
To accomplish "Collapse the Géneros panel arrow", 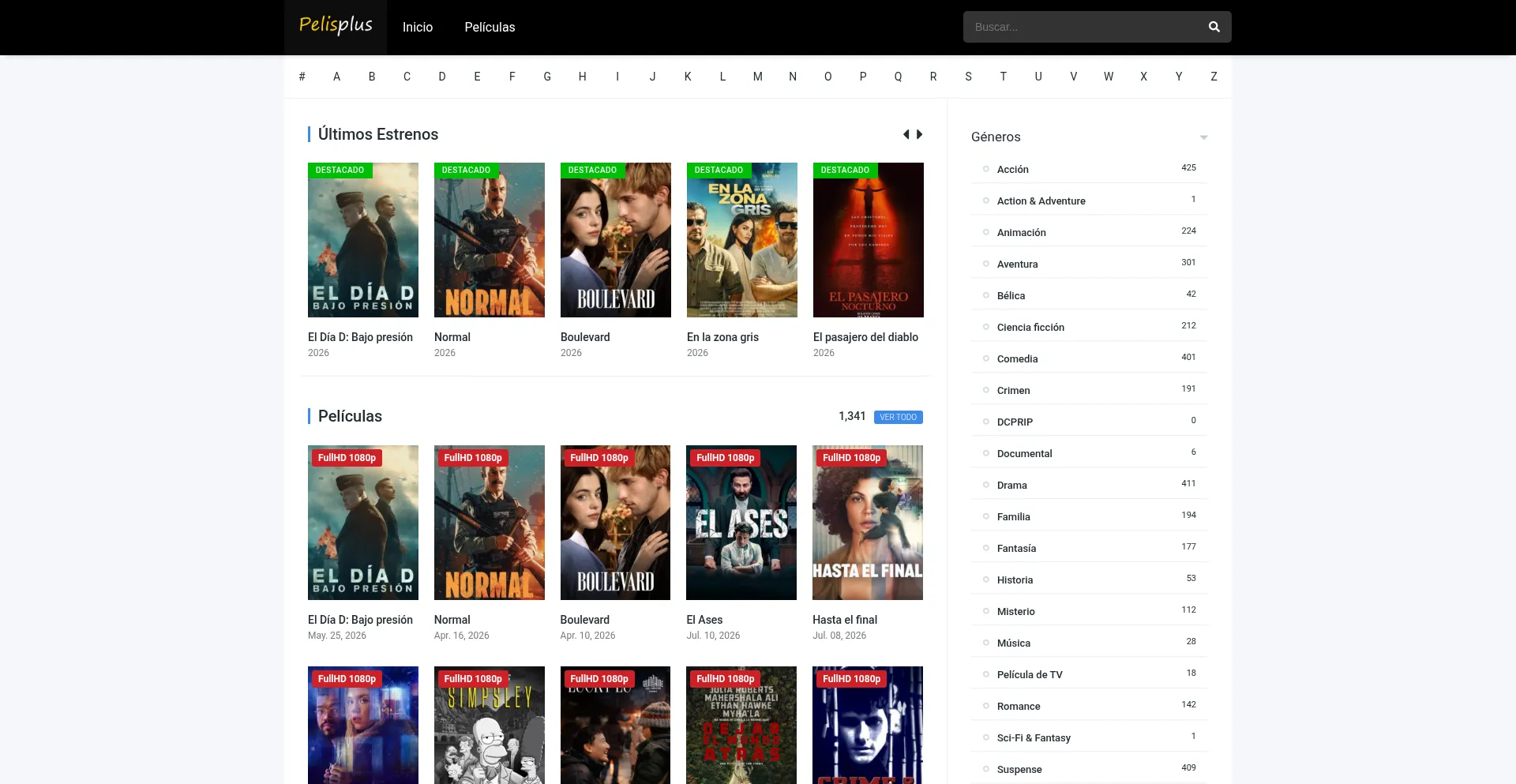I will (1203, 137).
